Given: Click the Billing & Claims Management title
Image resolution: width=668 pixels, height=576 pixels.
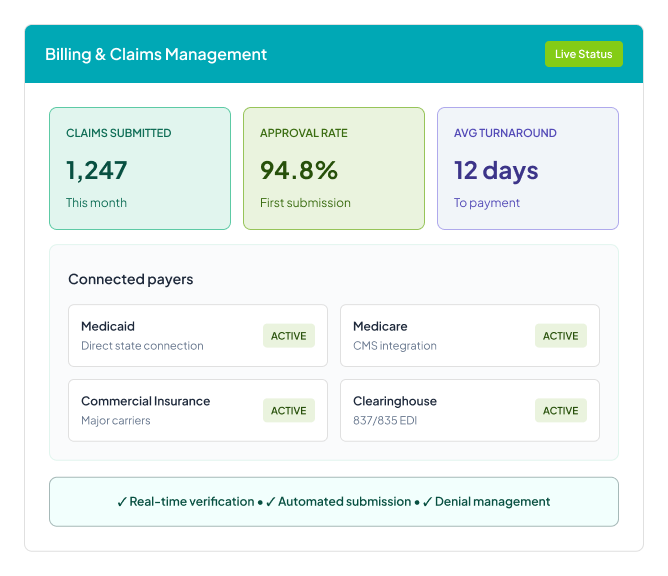Looking at the screenshot, I should coord(156,54).
